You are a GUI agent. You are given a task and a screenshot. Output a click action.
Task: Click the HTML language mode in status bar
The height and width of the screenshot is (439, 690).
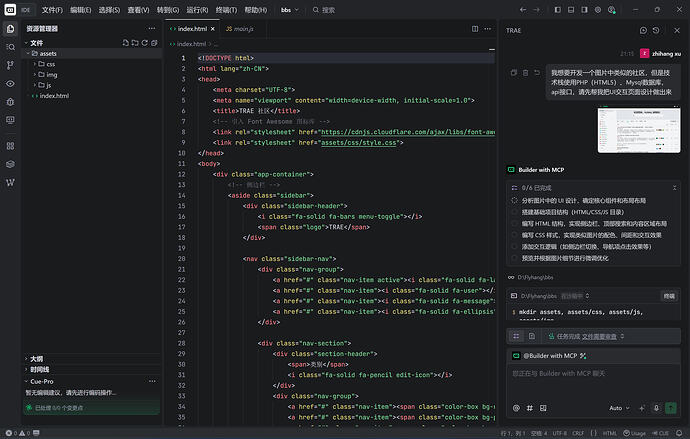coord(609,433)
